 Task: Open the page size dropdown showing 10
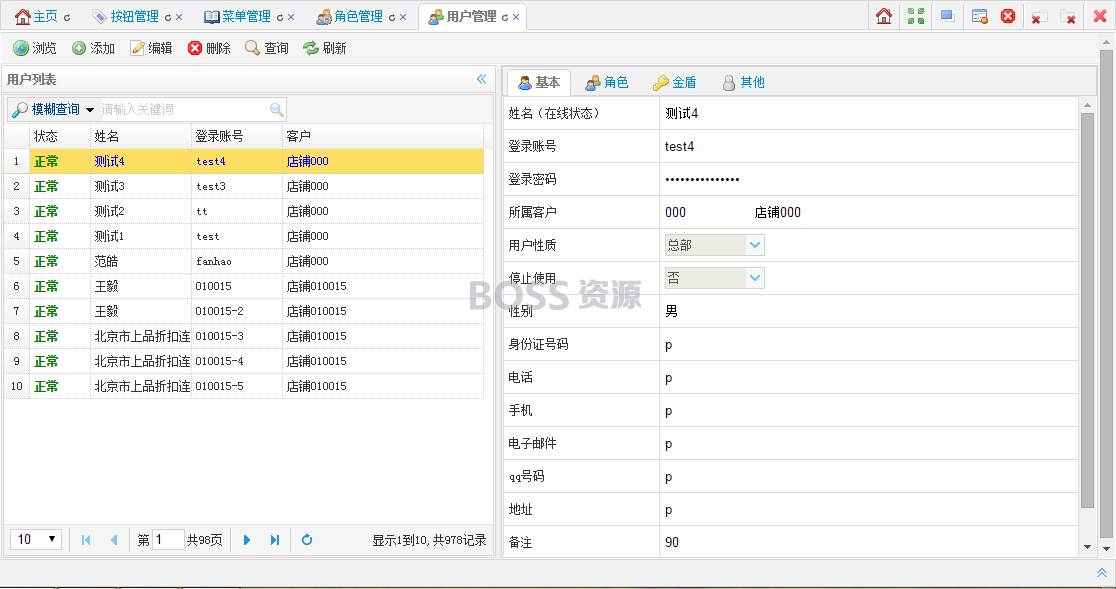[36, 539]
